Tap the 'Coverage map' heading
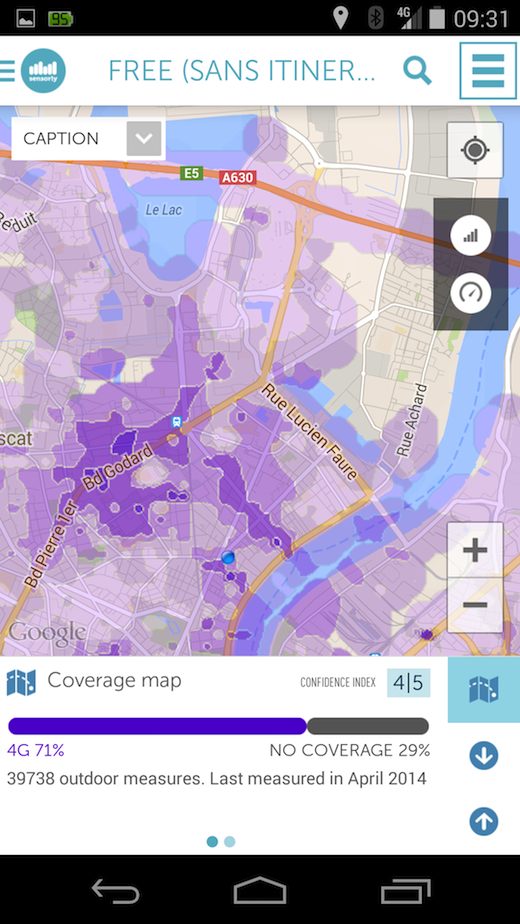The image size is (520, 924). [114, 681]
